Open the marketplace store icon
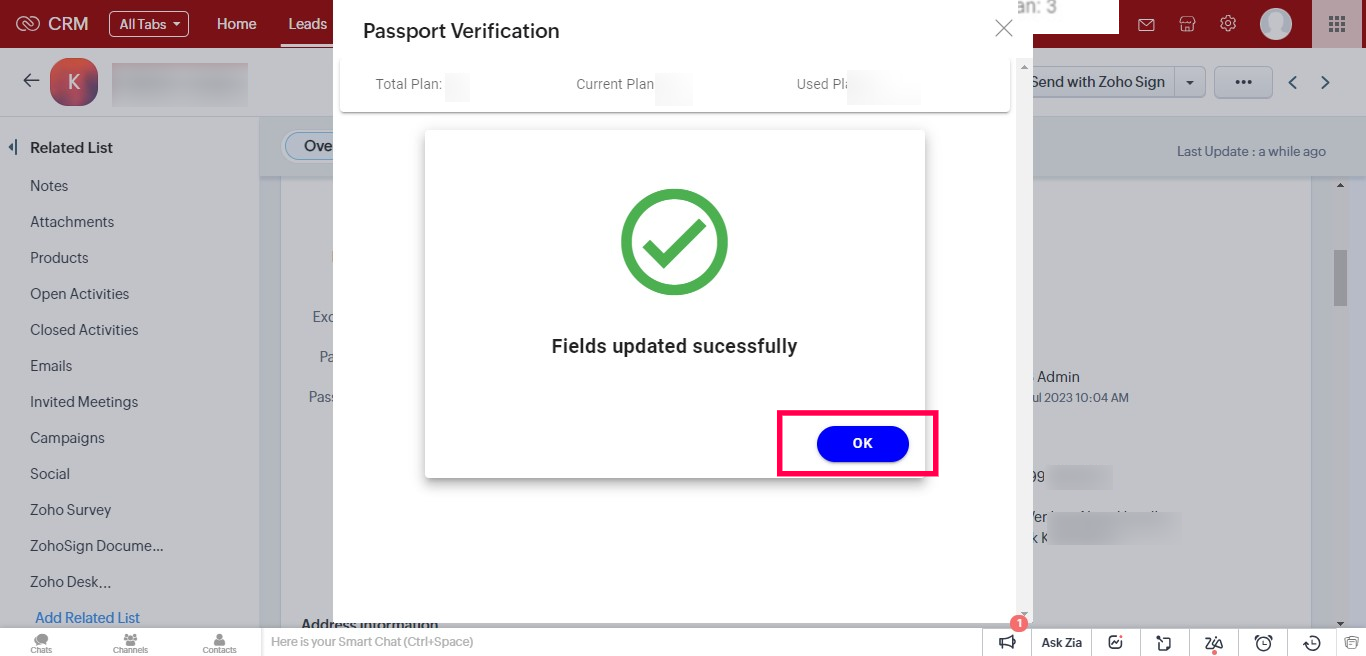This screenshot has width=1366, height=656. coord(1187,24)
